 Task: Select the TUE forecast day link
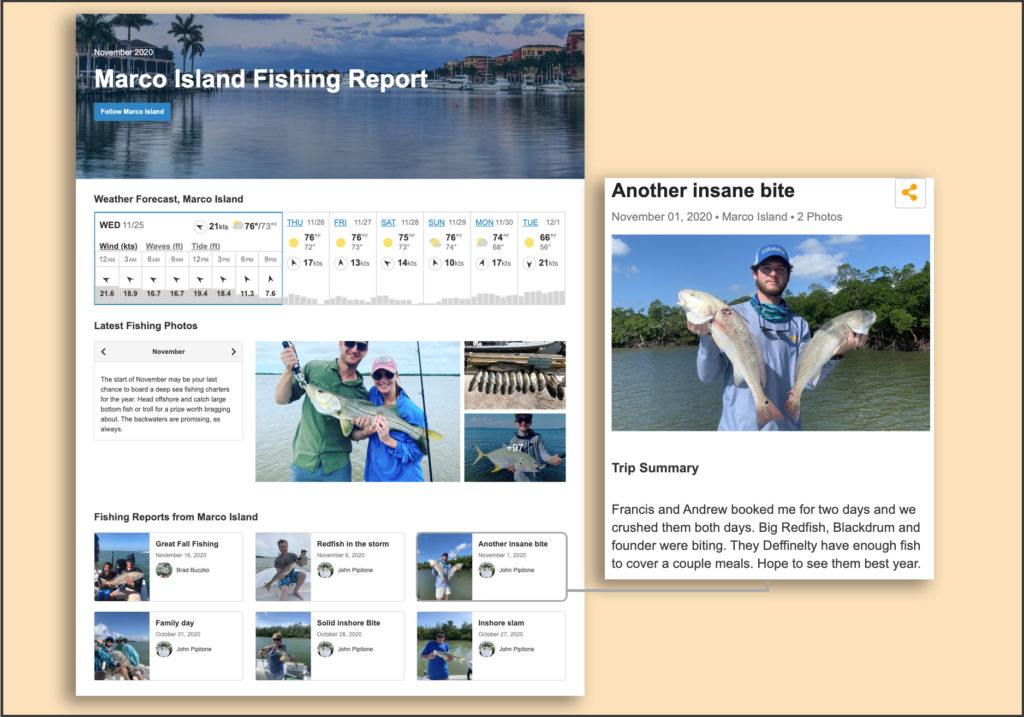tap(530, 222)
